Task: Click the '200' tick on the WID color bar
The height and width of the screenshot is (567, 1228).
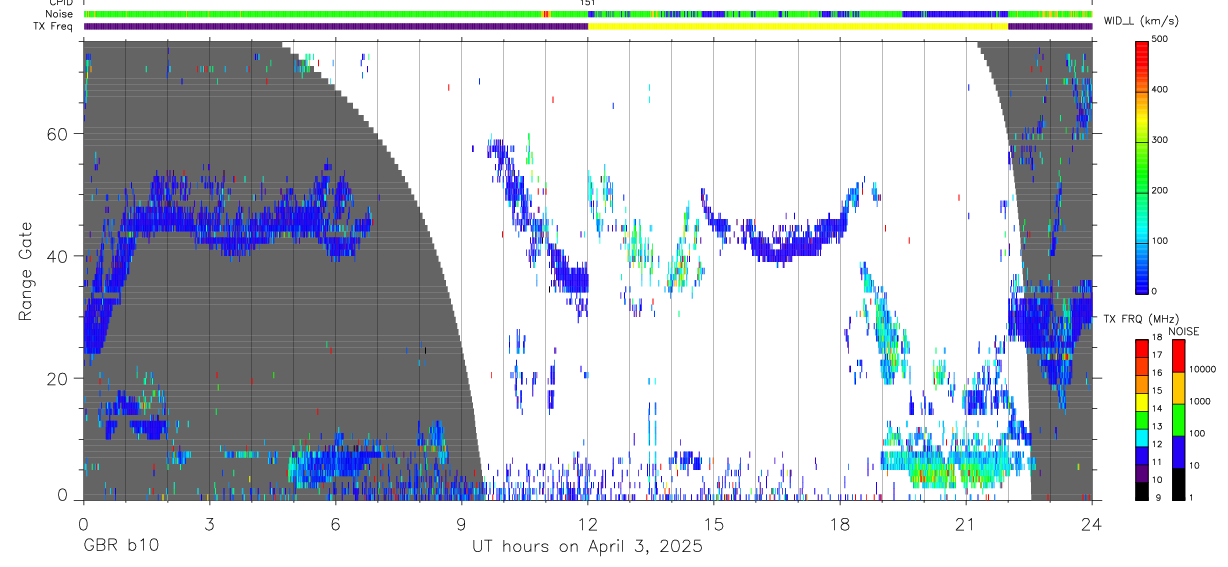Action: 1162,190
